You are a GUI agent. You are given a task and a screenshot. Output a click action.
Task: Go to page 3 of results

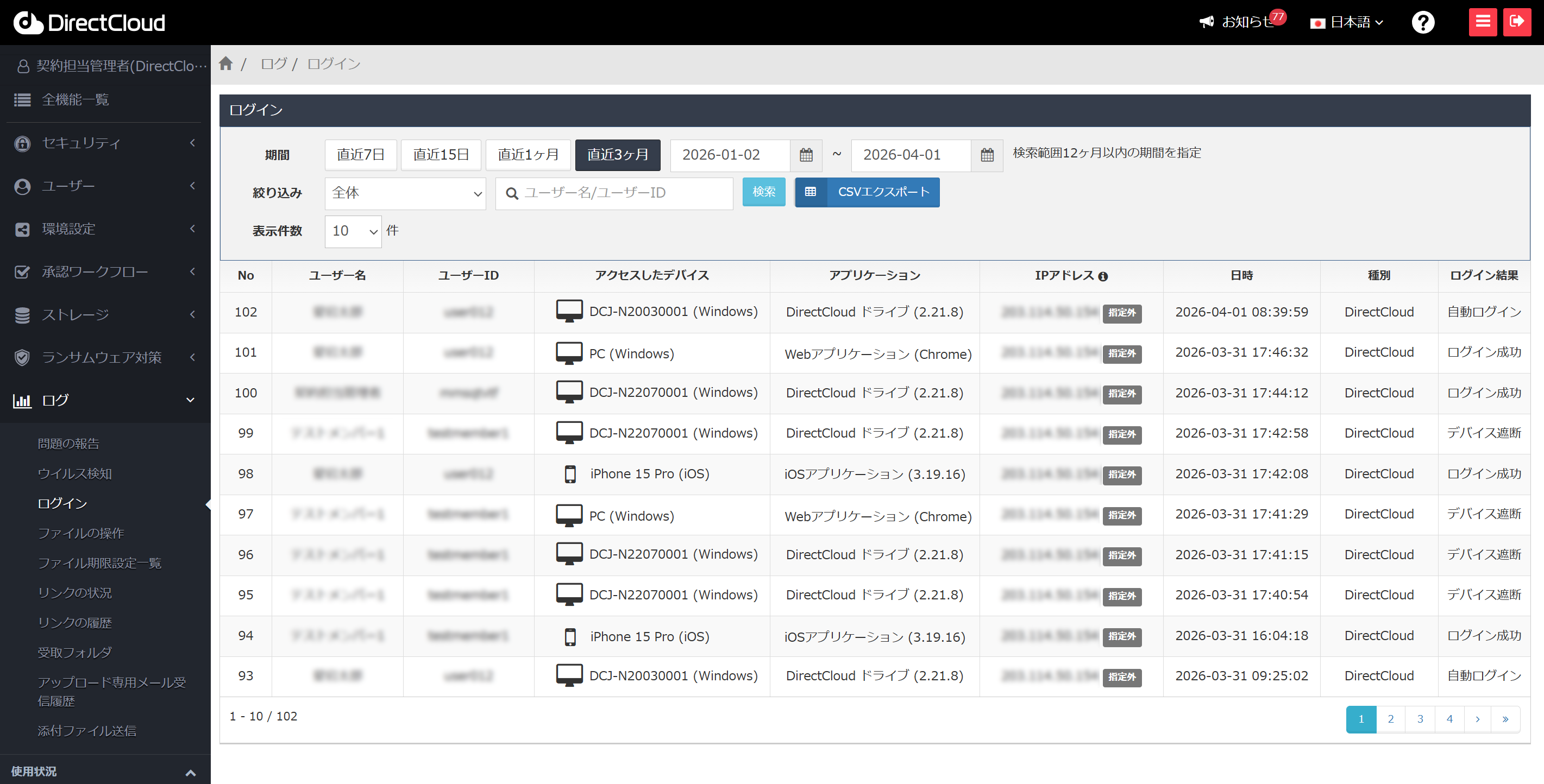[1420, 719]
